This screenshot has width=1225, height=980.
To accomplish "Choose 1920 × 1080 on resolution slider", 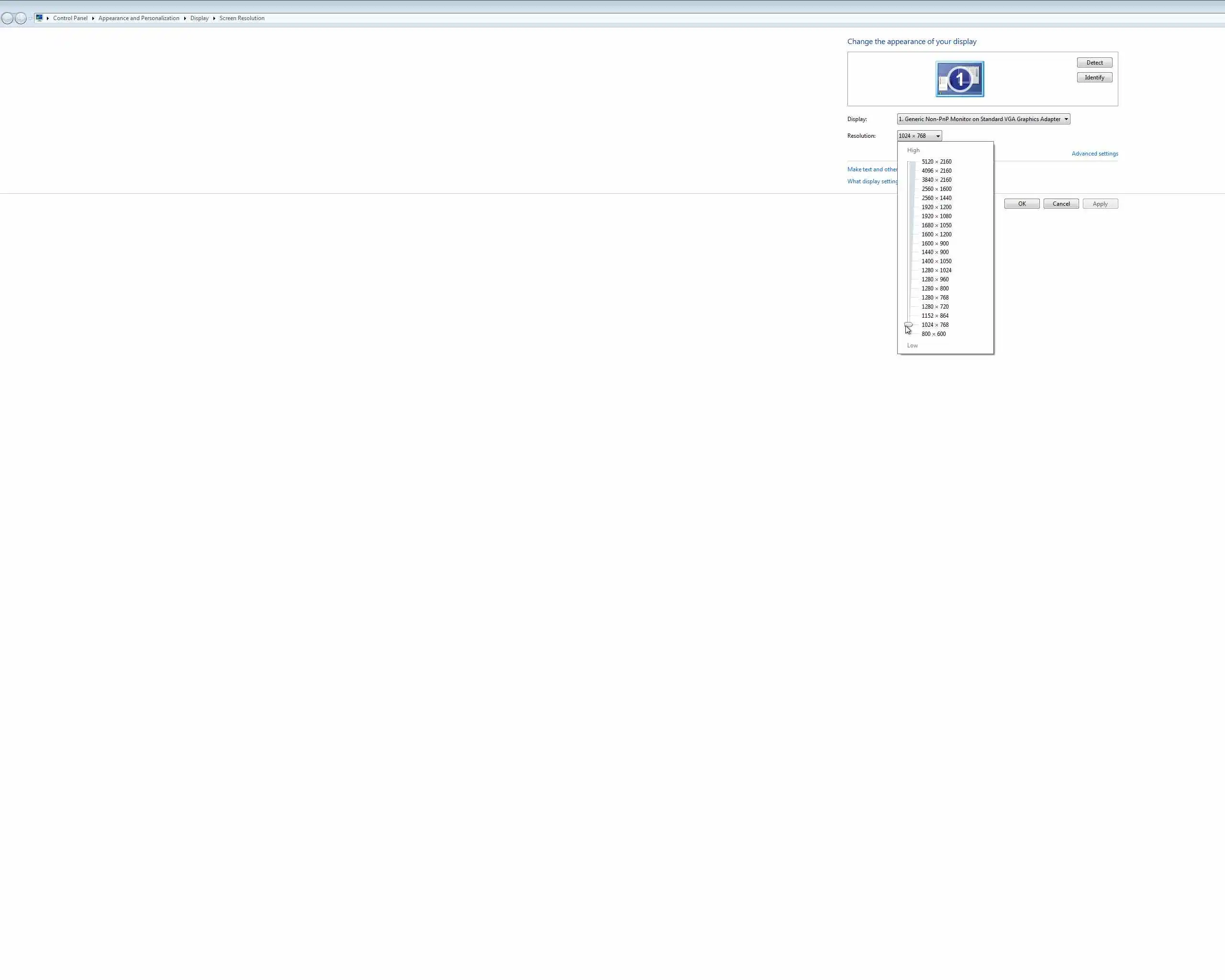I will pos(936,216).
